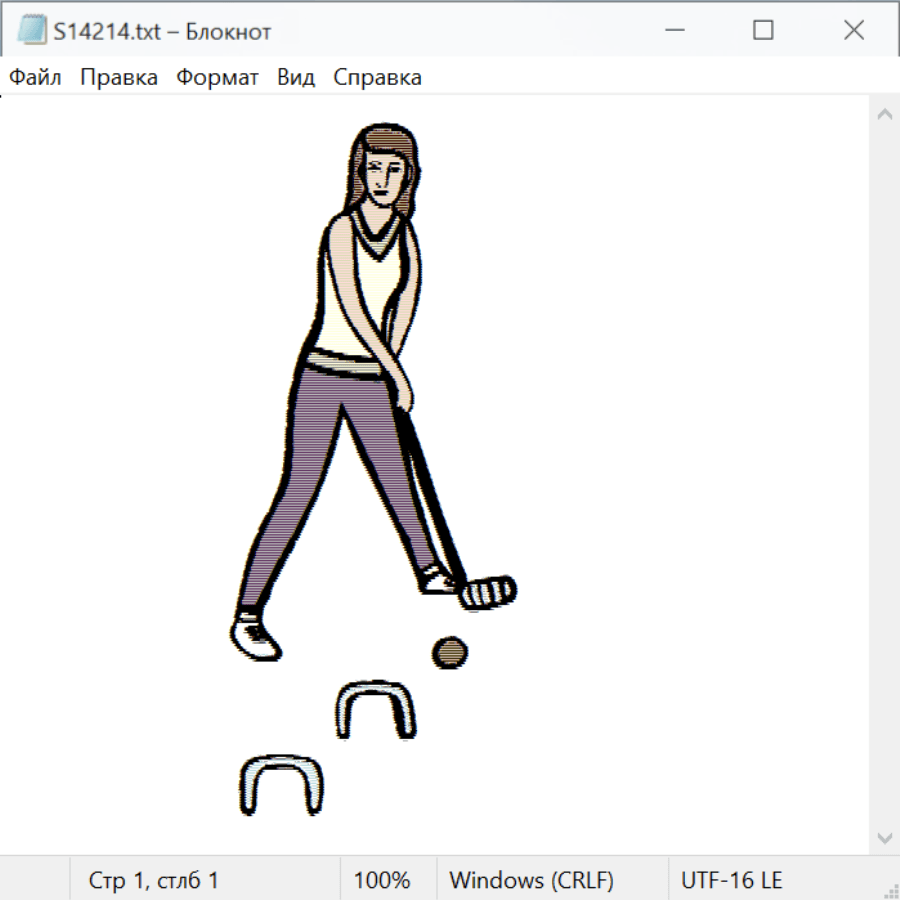The image size is (900, 900).
Task: Open the Справка menu
Action: coord(377,78)
